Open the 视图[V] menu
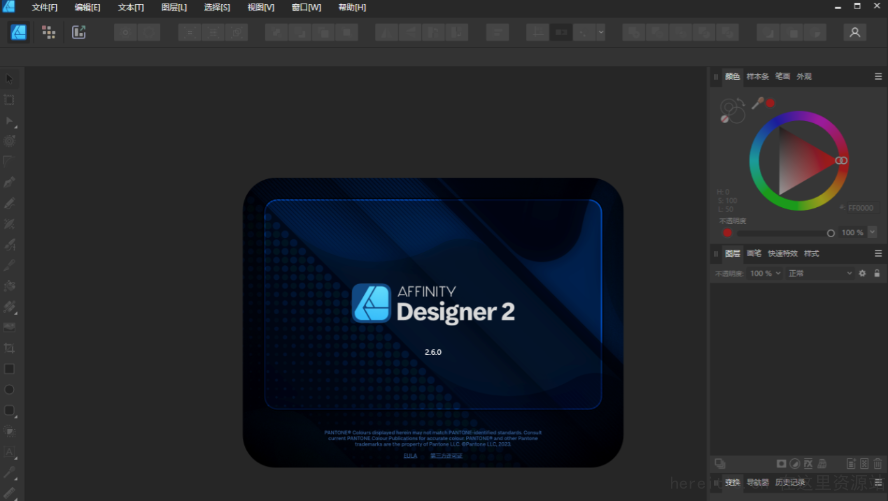The image size is (888, 501). coord(261,7)
